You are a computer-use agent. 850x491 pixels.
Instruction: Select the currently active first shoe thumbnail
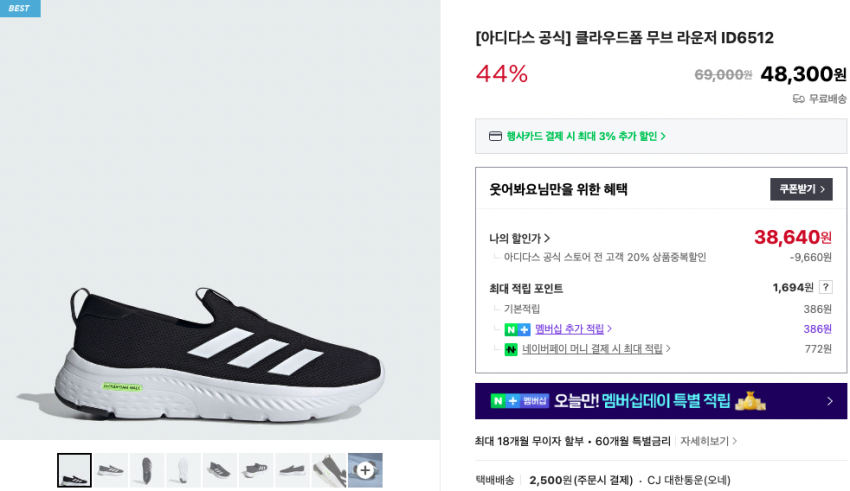tap(74, 470)
